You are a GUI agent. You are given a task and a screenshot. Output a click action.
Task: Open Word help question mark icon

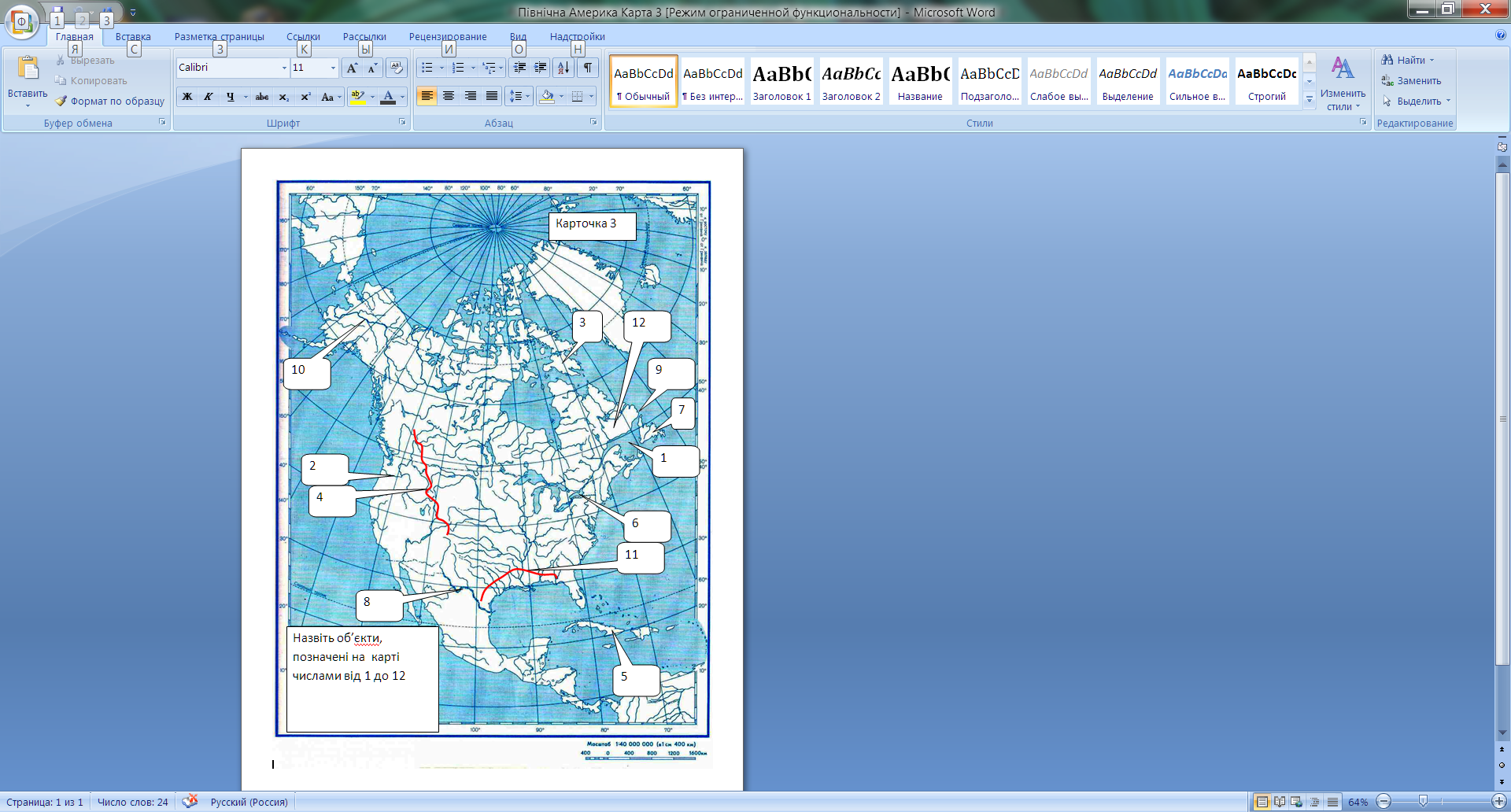[x=1500, y=35]
